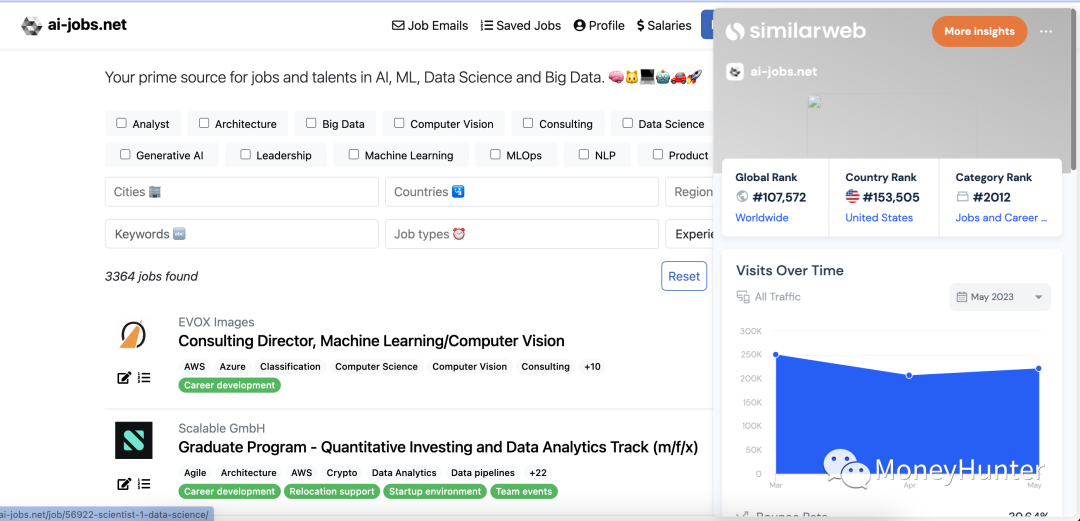This screenshot has height=521, width=1080.
Task: Open the Similarweb three-dots options menu
Action: [x=1046, y=31]
